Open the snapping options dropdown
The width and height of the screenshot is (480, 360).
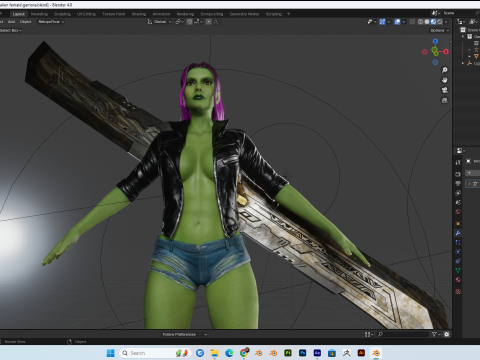coord(198,22)
